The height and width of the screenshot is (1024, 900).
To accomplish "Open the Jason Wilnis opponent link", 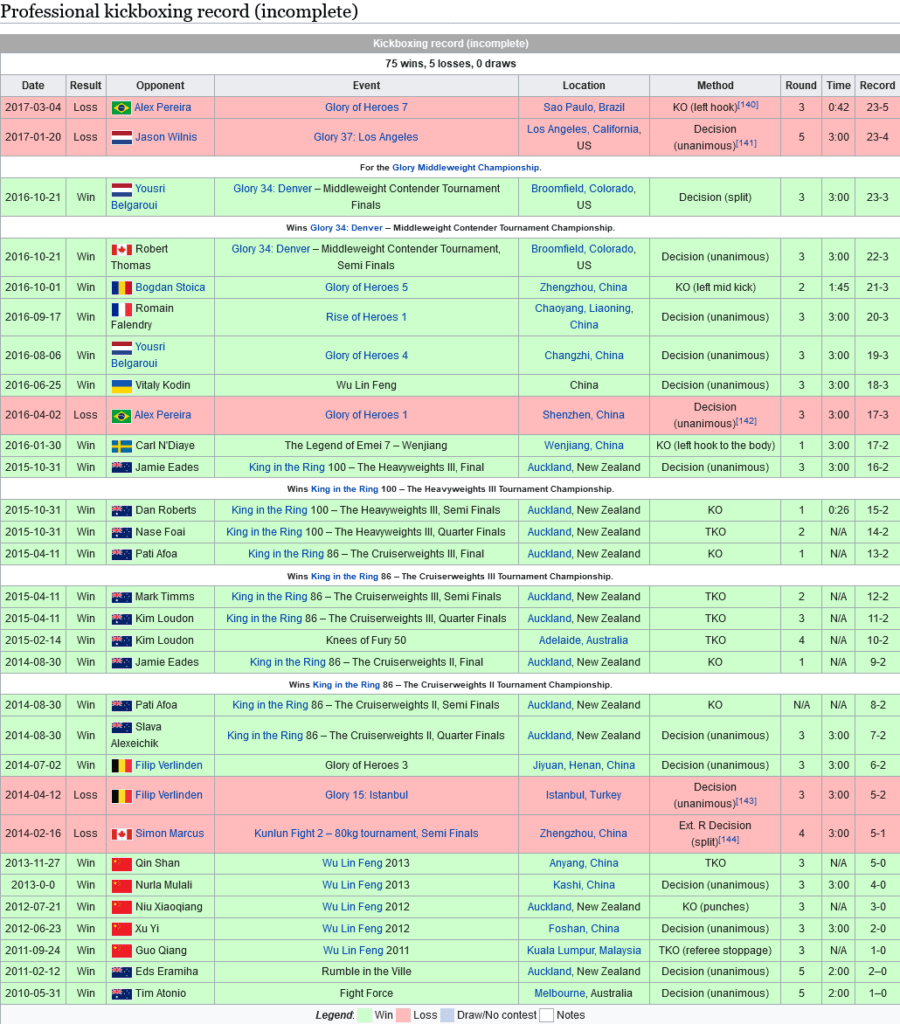I will (166, 137).
